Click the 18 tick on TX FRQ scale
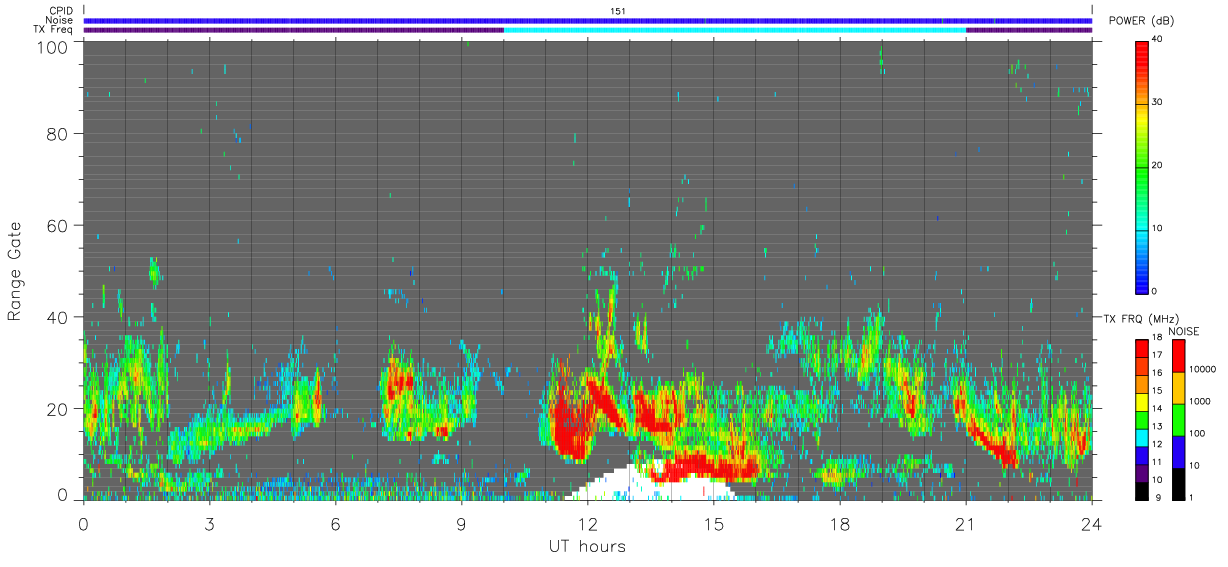 [x=1157, y=337]
